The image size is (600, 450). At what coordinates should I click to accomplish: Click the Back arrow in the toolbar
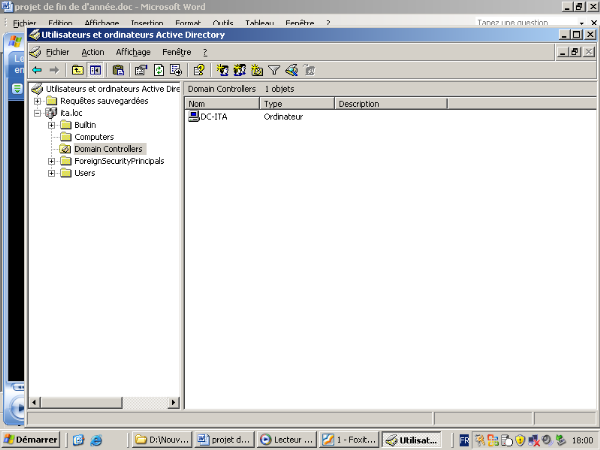[37, 70]
